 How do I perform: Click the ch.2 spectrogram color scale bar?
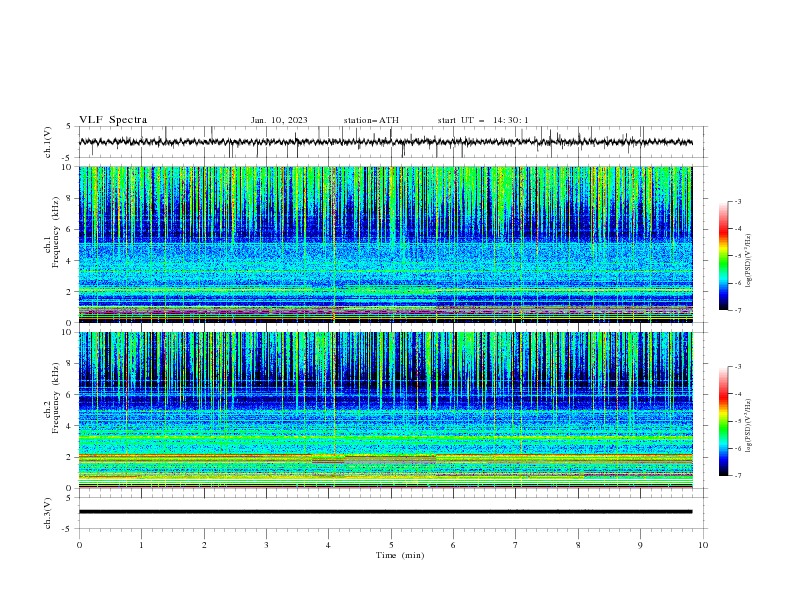[724, 421]
